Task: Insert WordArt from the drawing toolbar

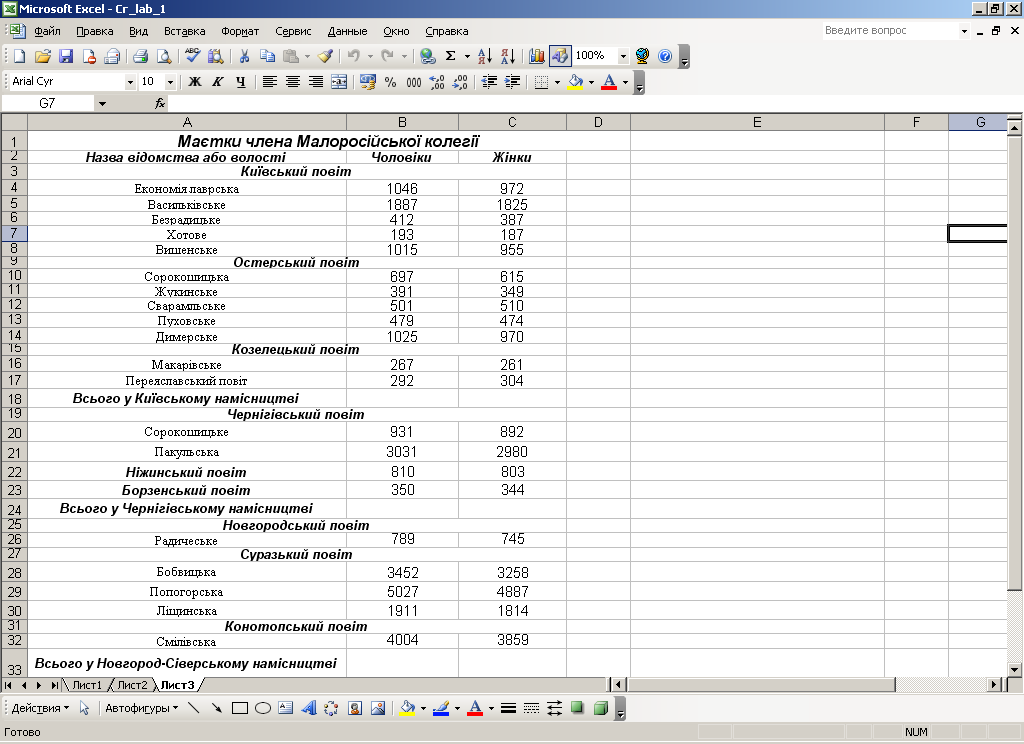Action: (x=308, y=708)
